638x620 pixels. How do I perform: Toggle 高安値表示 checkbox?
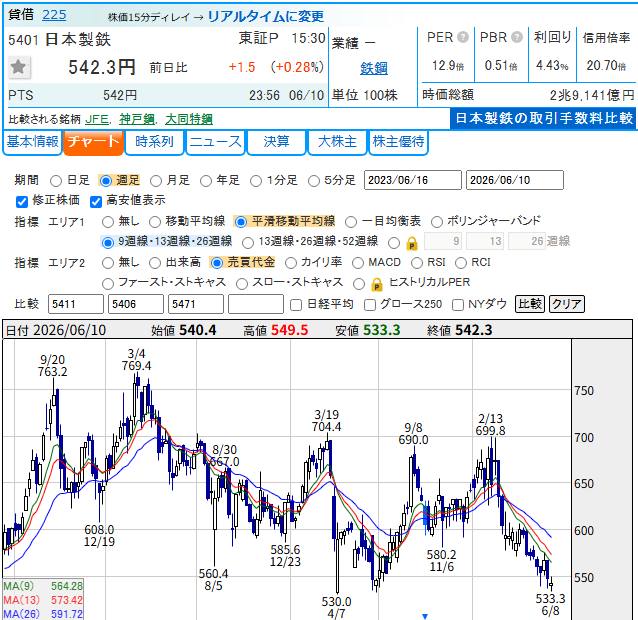point(96,201)
